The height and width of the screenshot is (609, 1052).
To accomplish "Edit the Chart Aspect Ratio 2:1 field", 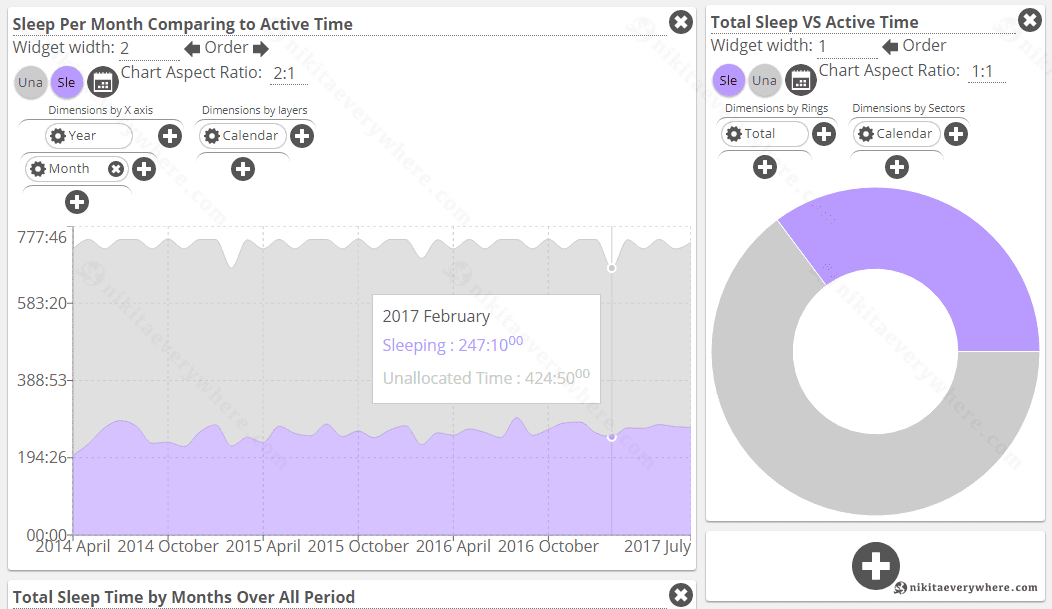I will click(283, 73).
